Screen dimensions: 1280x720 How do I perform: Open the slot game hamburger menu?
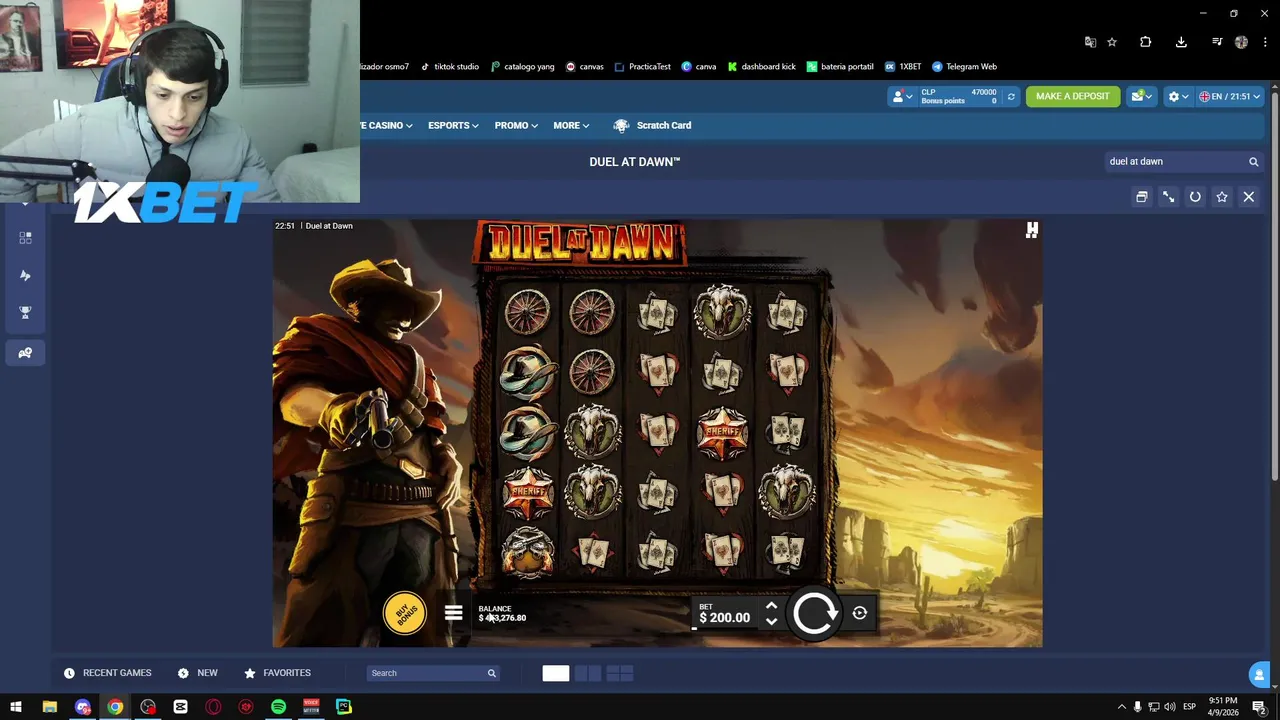453,613
